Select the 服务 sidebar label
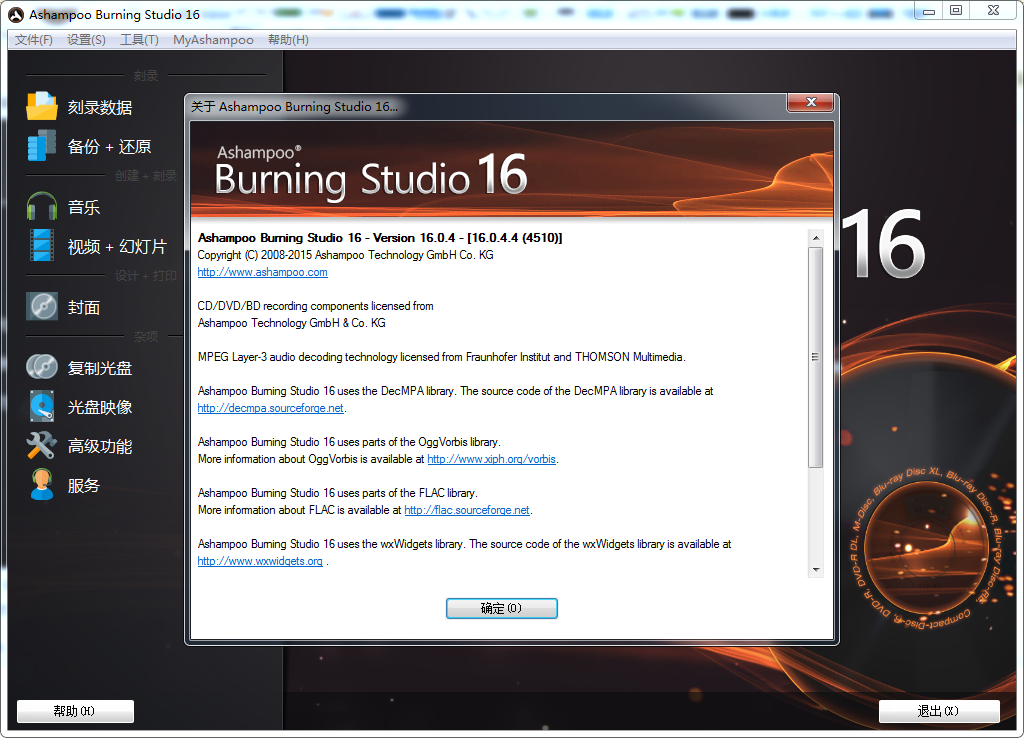This screenshot has height=738, width=1024. pos(84,485)
